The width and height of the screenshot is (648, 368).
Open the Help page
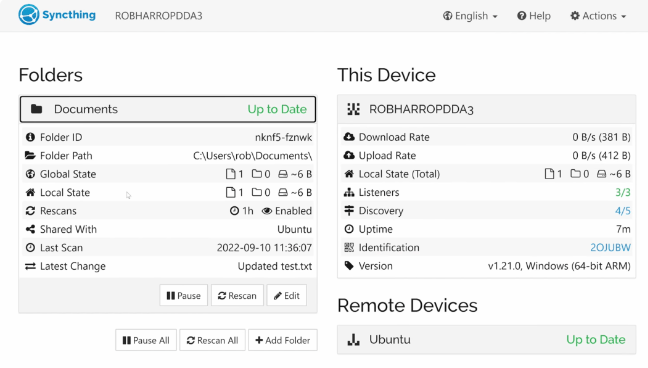point(534,16)
